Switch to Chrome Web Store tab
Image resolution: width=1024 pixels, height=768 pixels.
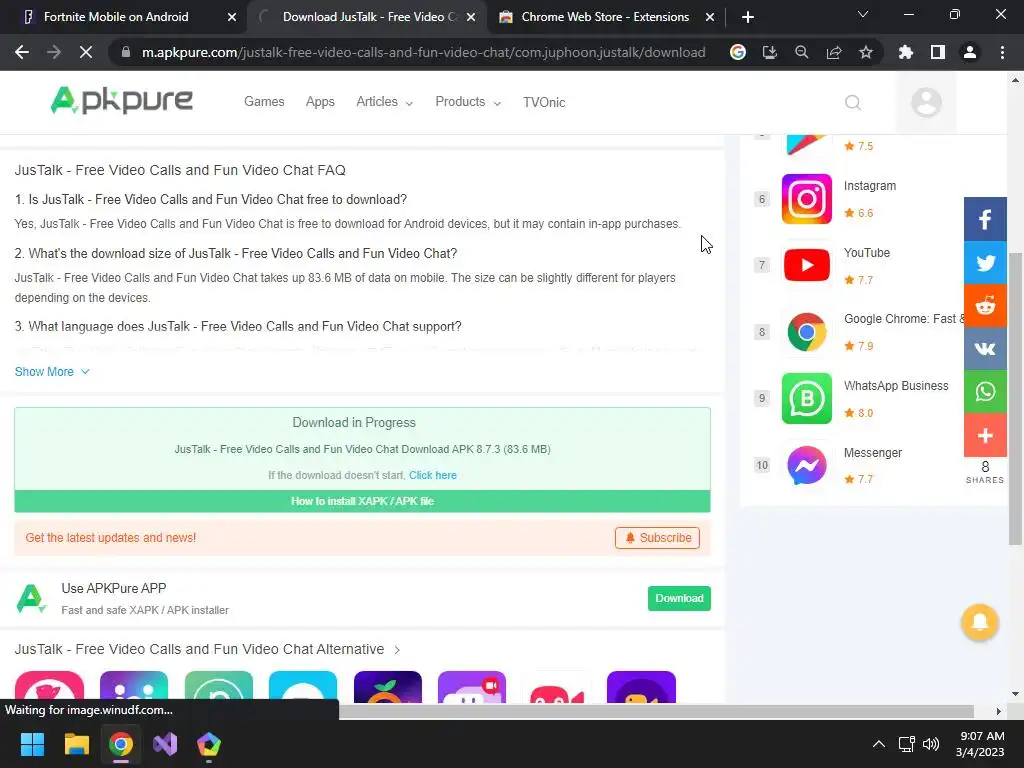pyautogui.click(x=604, y=17)
